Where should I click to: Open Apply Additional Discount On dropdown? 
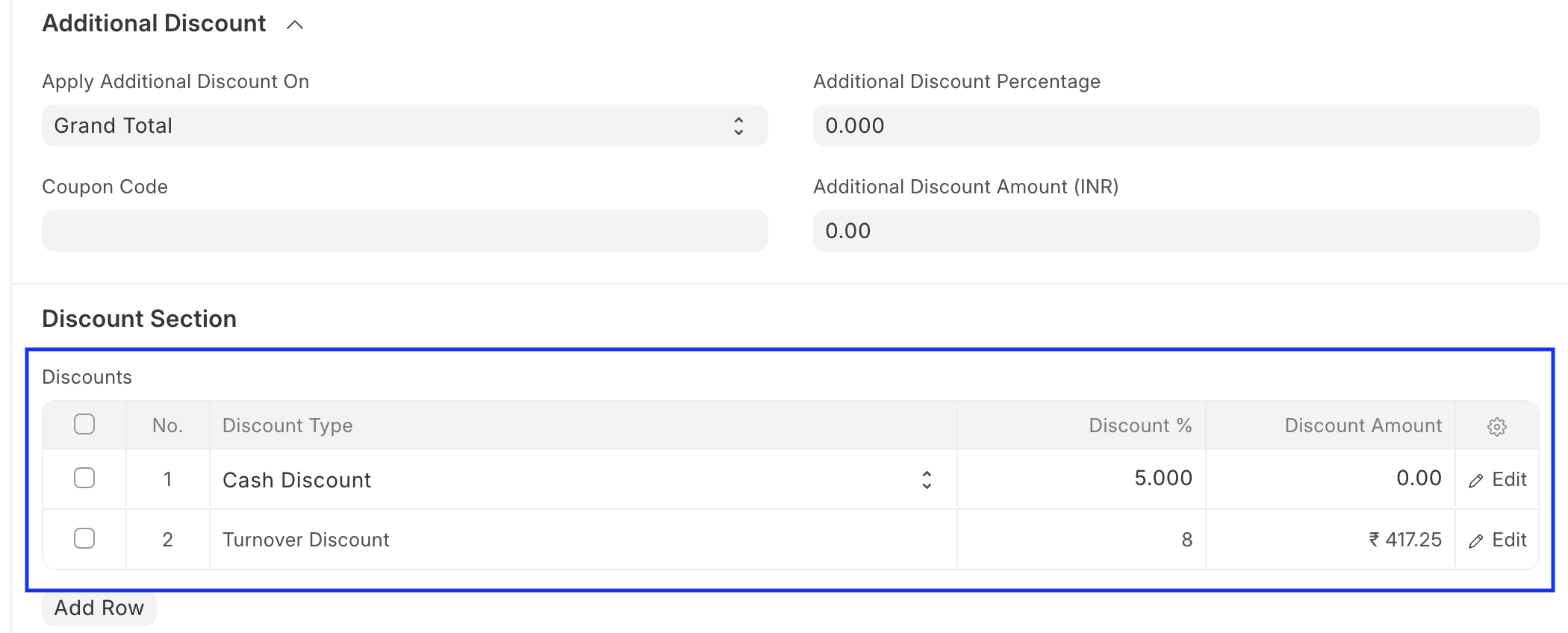click(405, 125)
